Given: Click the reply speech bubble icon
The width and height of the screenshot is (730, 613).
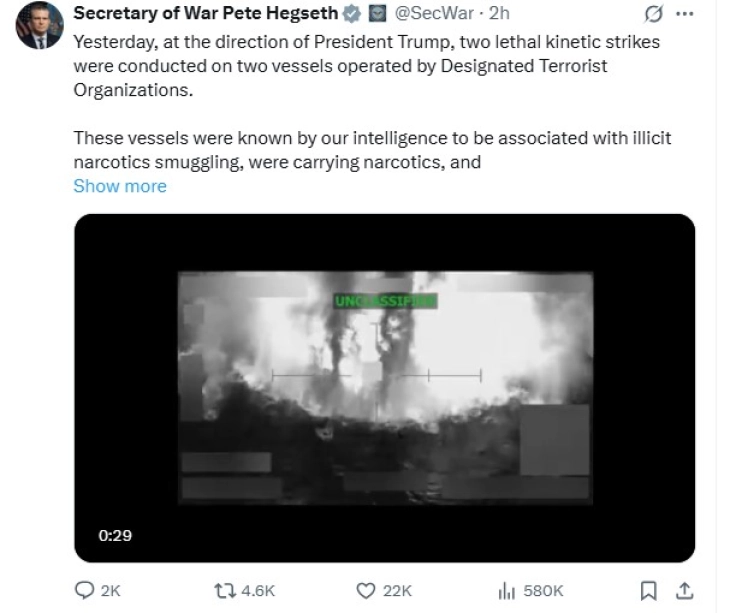Looking at the screenshot, I should click(85, 590).
